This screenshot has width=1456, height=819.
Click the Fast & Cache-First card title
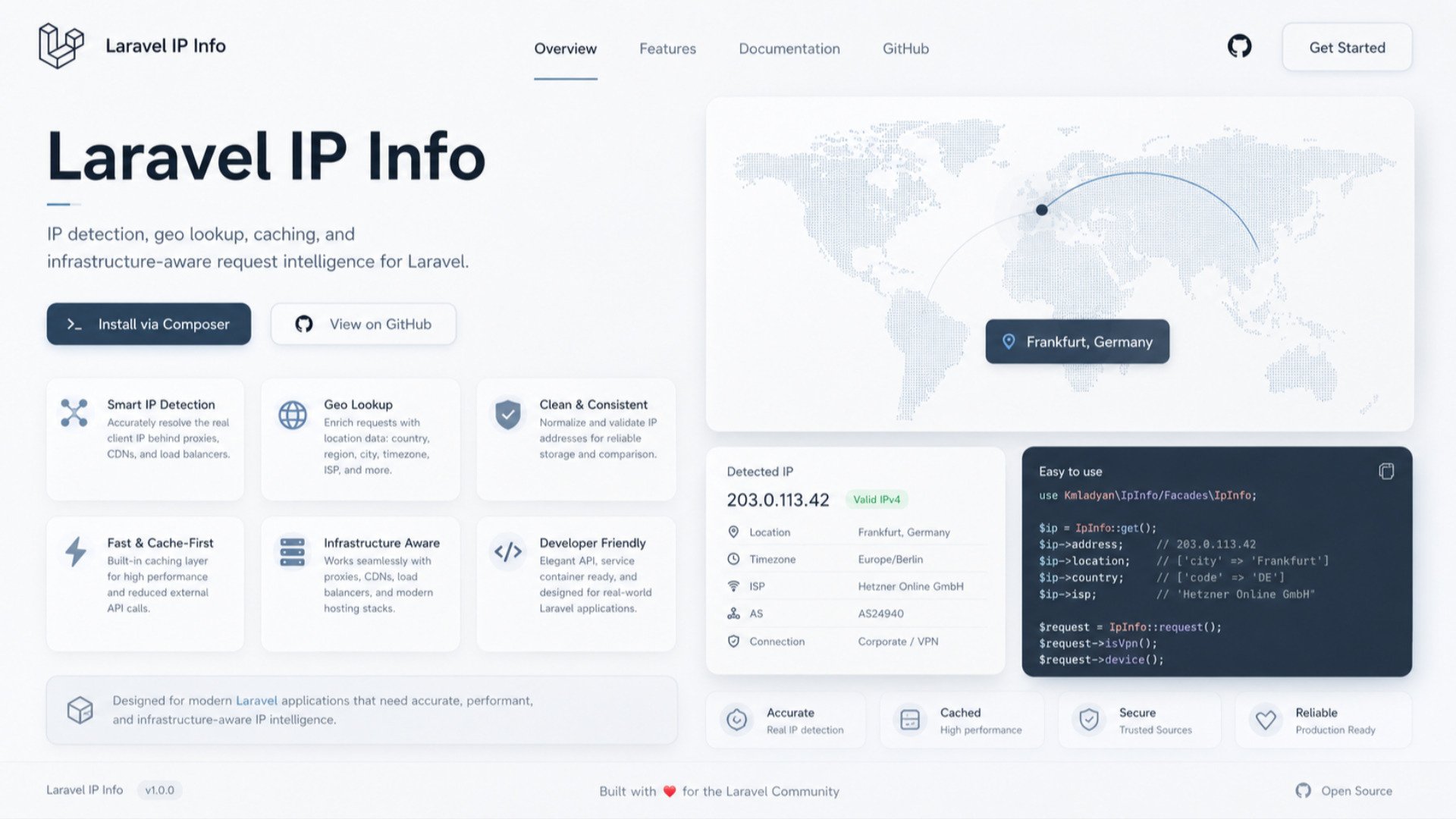[x=160, y=543]
